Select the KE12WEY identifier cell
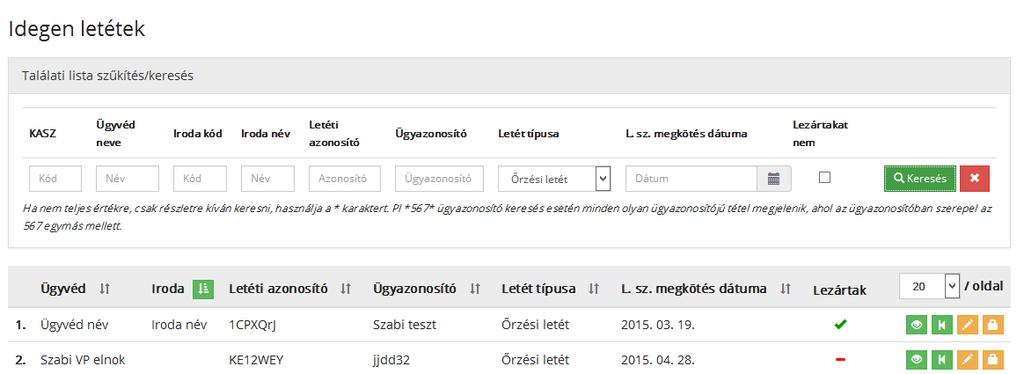 (x=256, y=360)
